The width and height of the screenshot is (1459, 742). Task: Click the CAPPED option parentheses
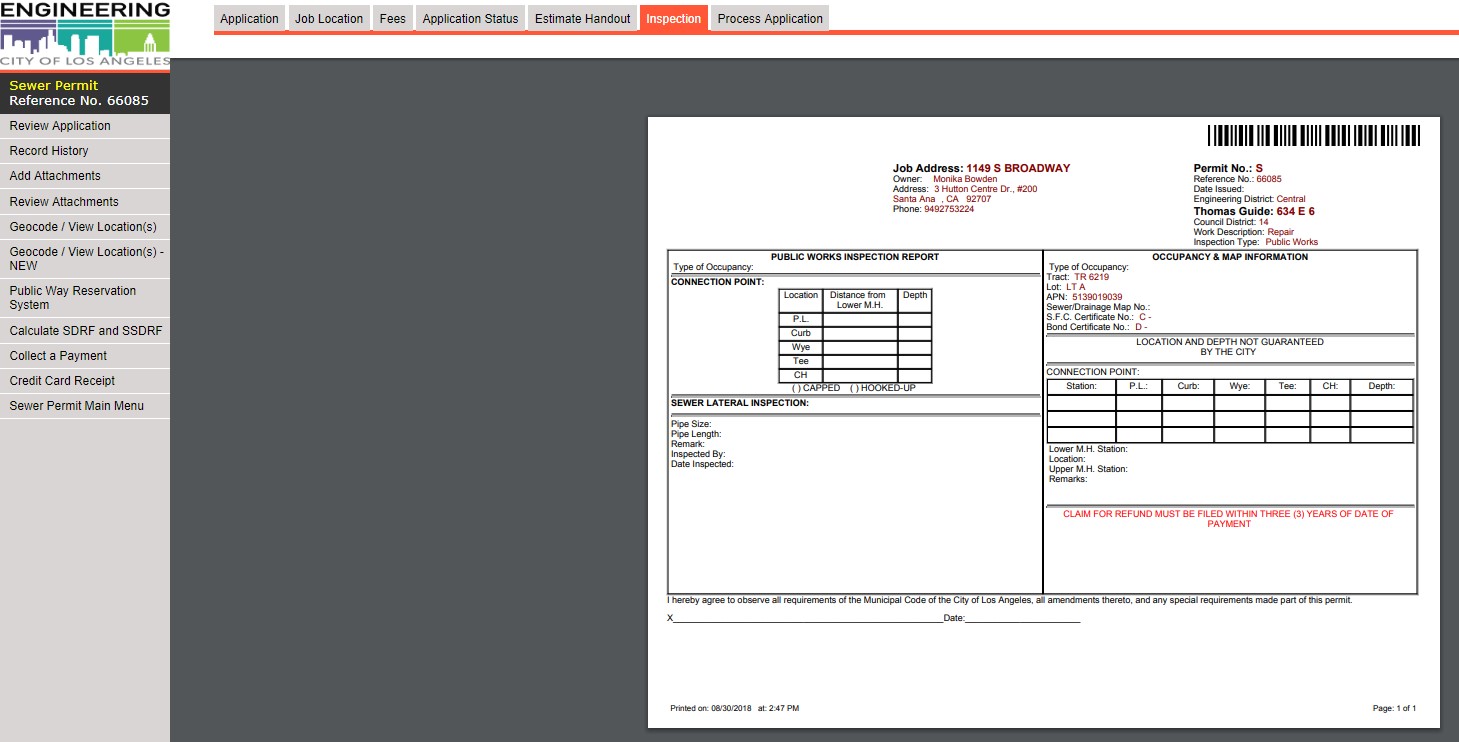pos(795,388)
